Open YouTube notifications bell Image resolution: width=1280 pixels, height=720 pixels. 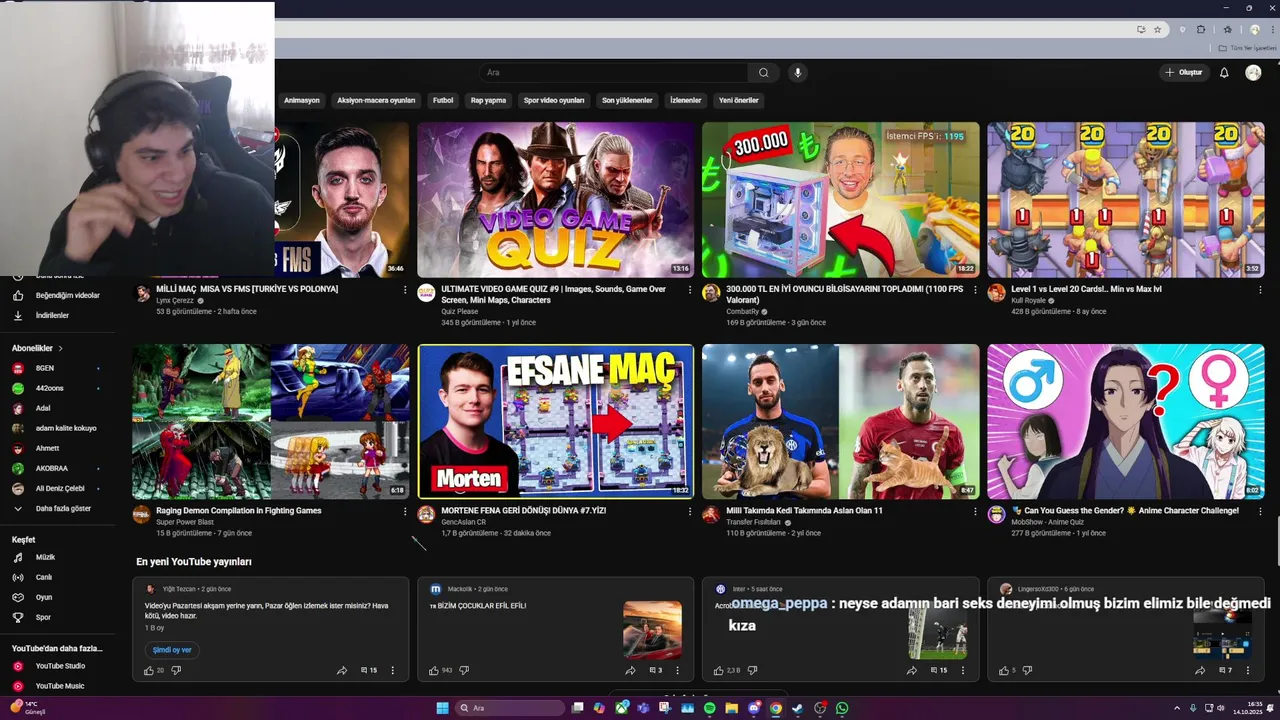click(x=1224, y=73)
